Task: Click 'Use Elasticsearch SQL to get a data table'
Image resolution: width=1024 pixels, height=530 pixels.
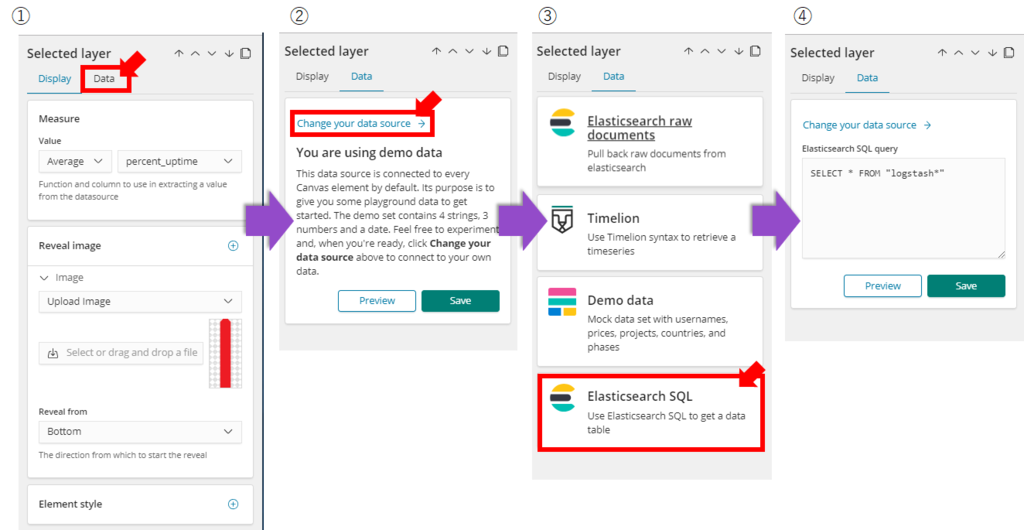Action: pyautogui.click(x=666, y=423)
